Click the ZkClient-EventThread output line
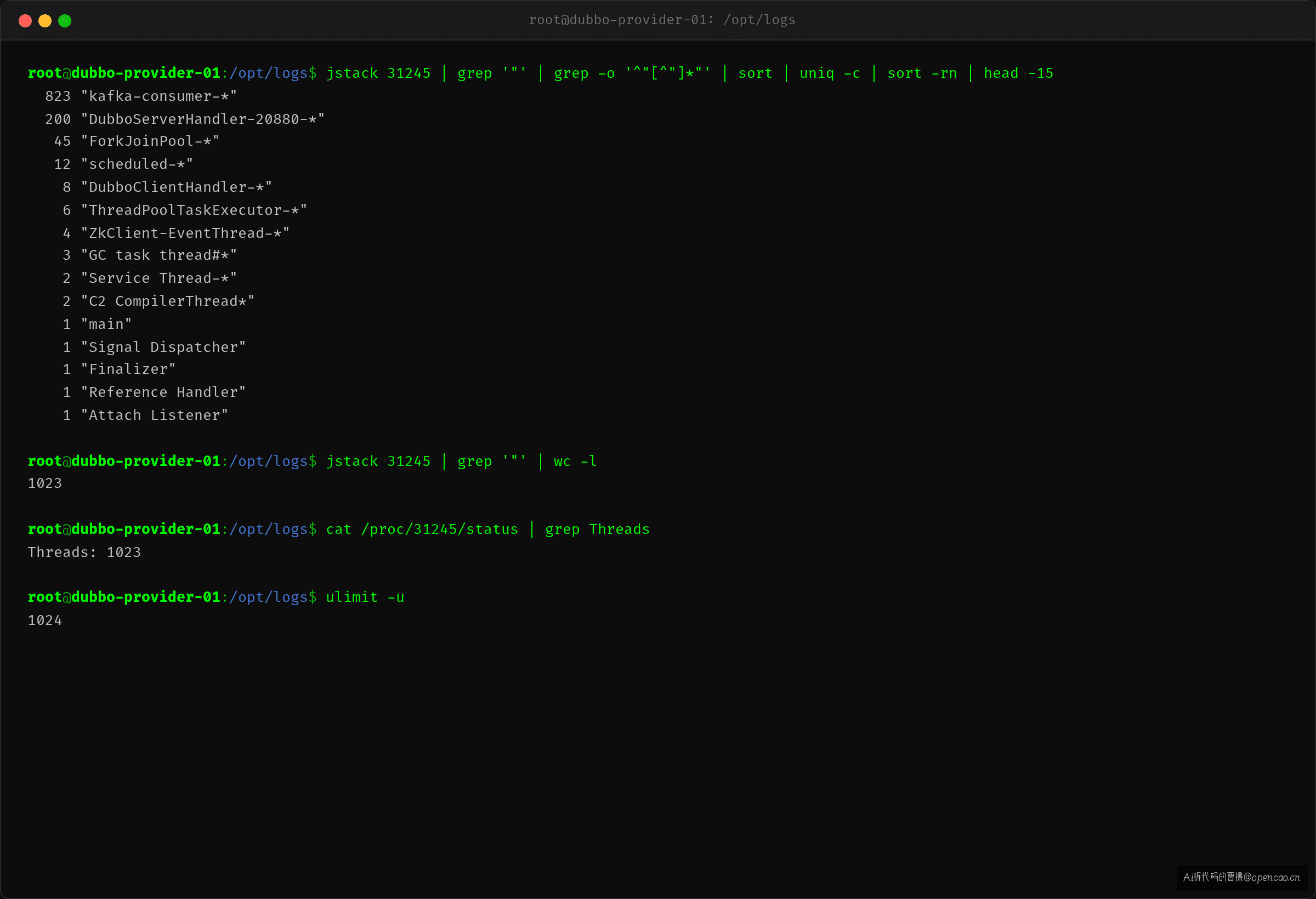Screen dimensions: 1316x899 tap(175, 232)
